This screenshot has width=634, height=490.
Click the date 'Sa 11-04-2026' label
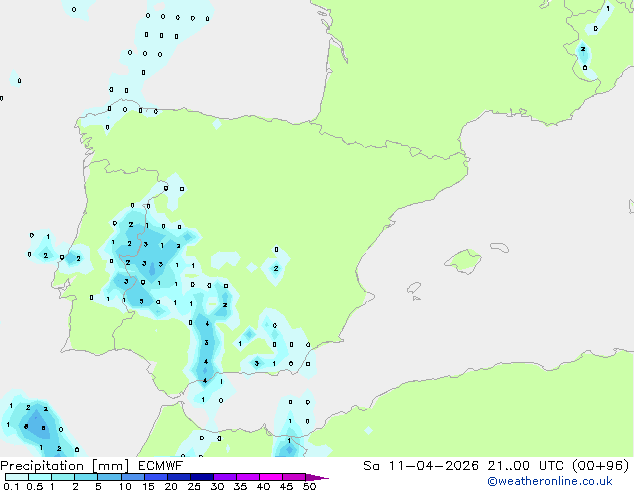(x=421, y=466)
